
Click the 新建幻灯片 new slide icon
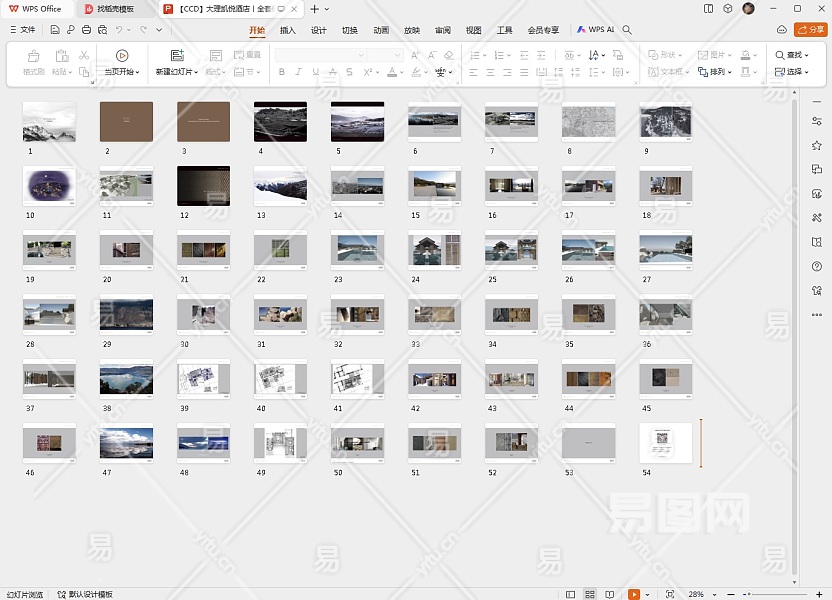tap(177, 56)
